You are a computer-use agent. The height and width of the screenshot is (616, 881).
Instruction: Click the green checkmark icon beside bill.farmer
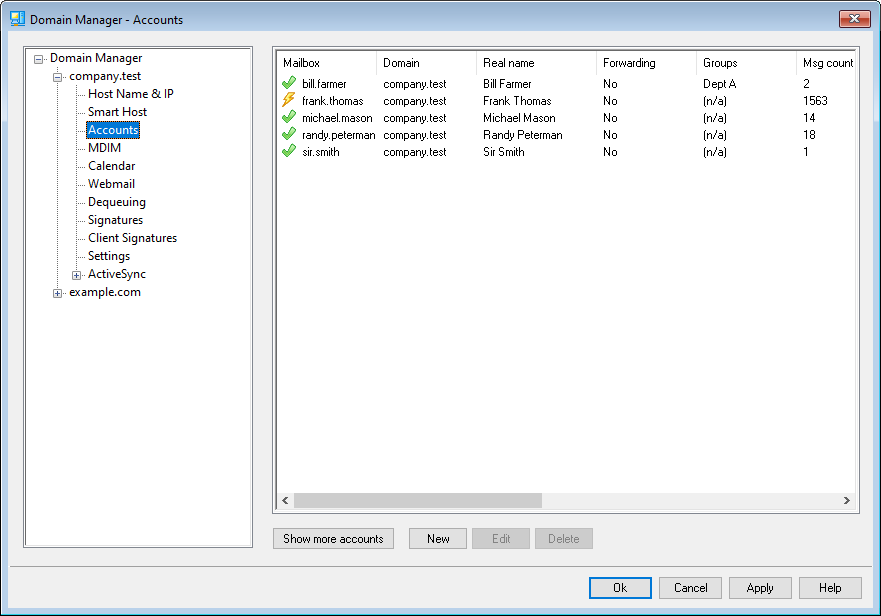tap(289, 84)
